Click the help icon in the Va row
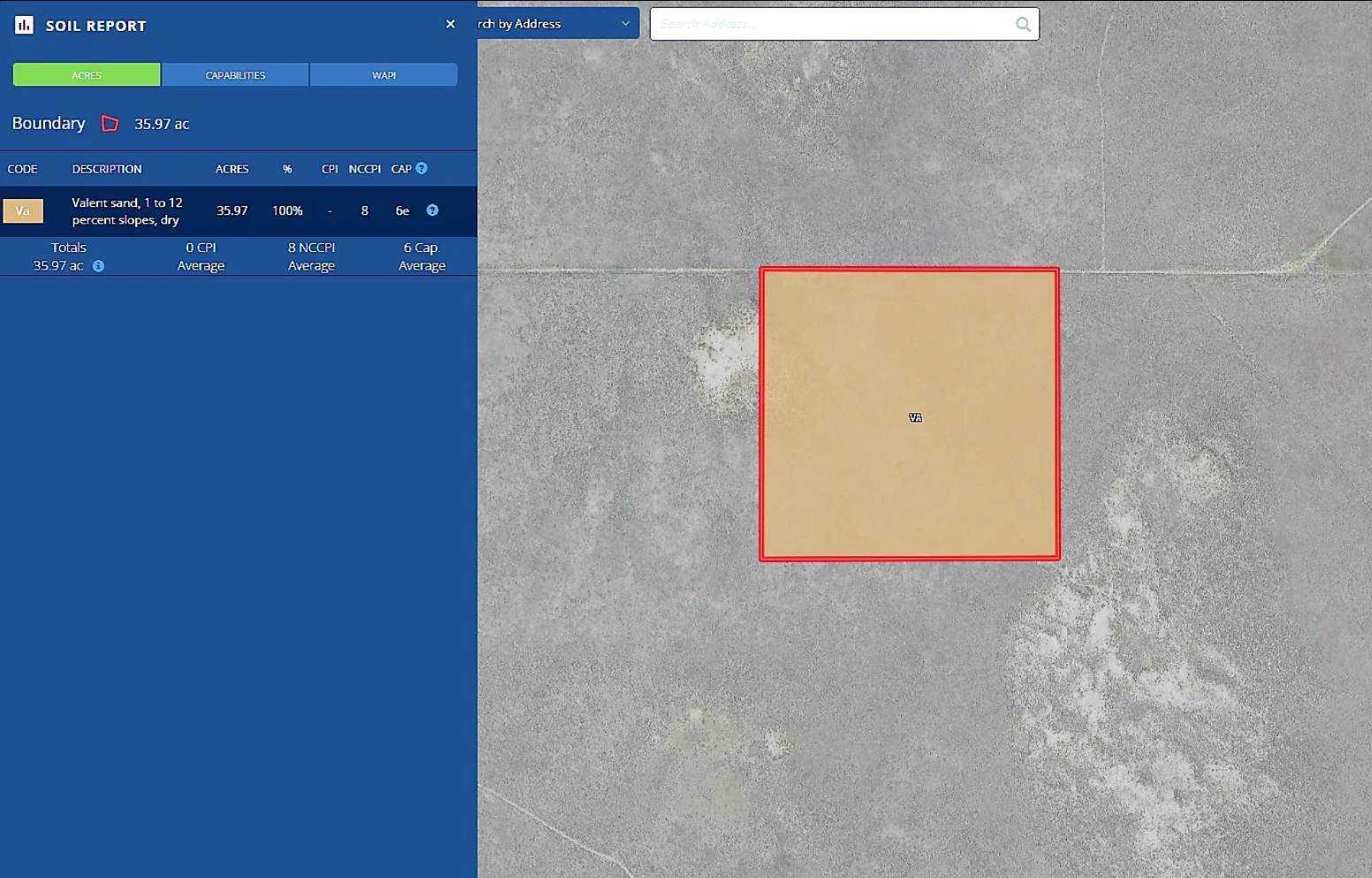The height and width of the screenshot is (878, 1372). coord(432,210)
